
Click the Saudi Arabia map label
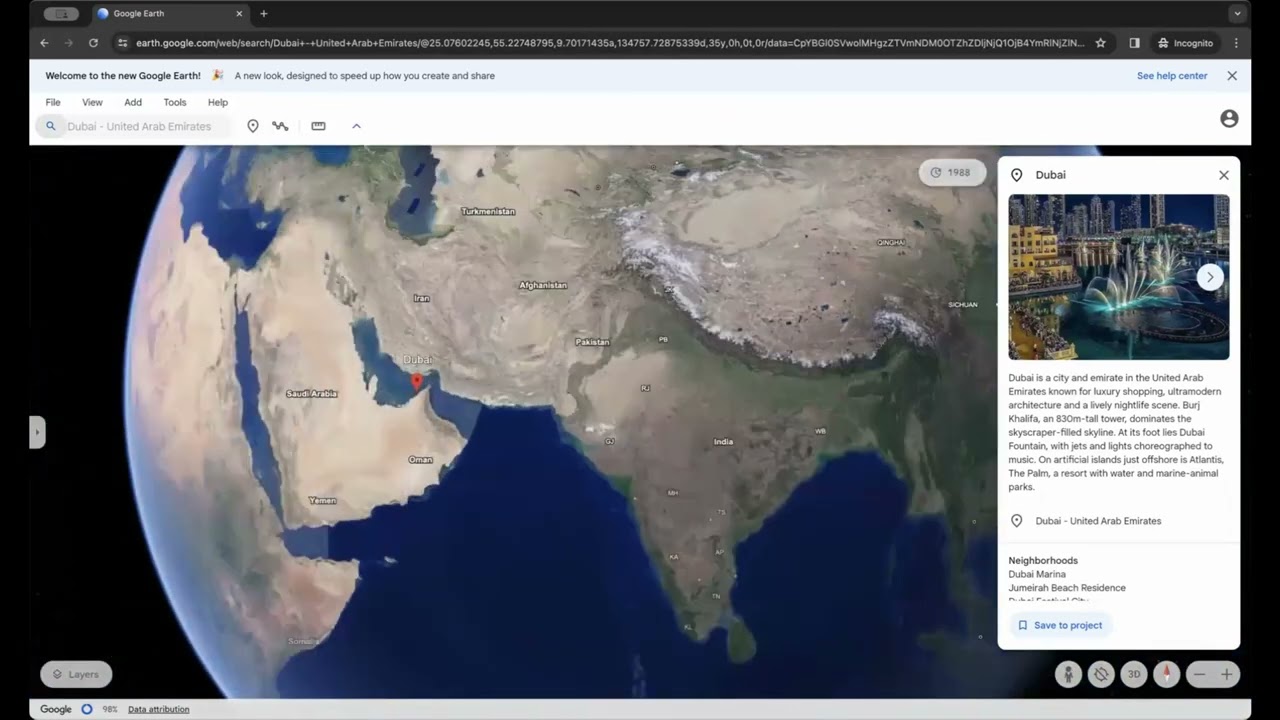point(312,394)
